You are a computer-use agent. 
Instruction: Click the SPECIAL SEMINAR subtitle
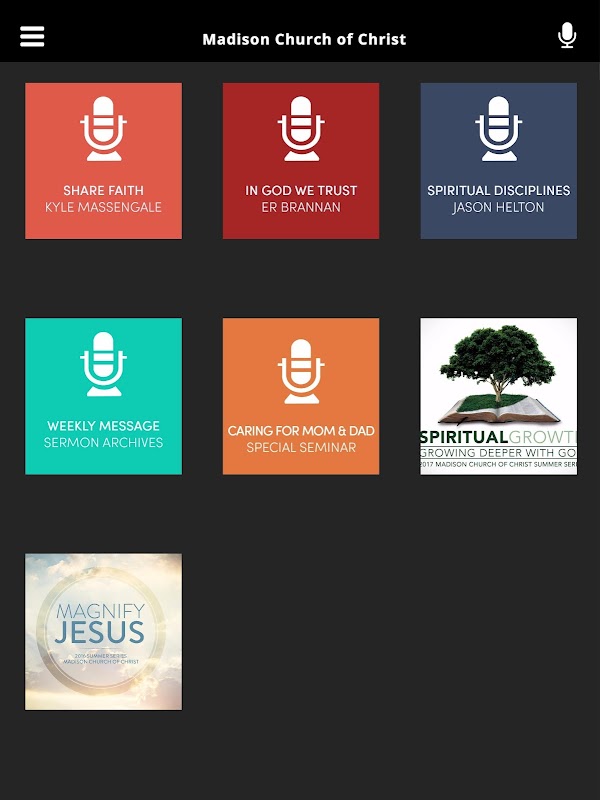point(301,447)
